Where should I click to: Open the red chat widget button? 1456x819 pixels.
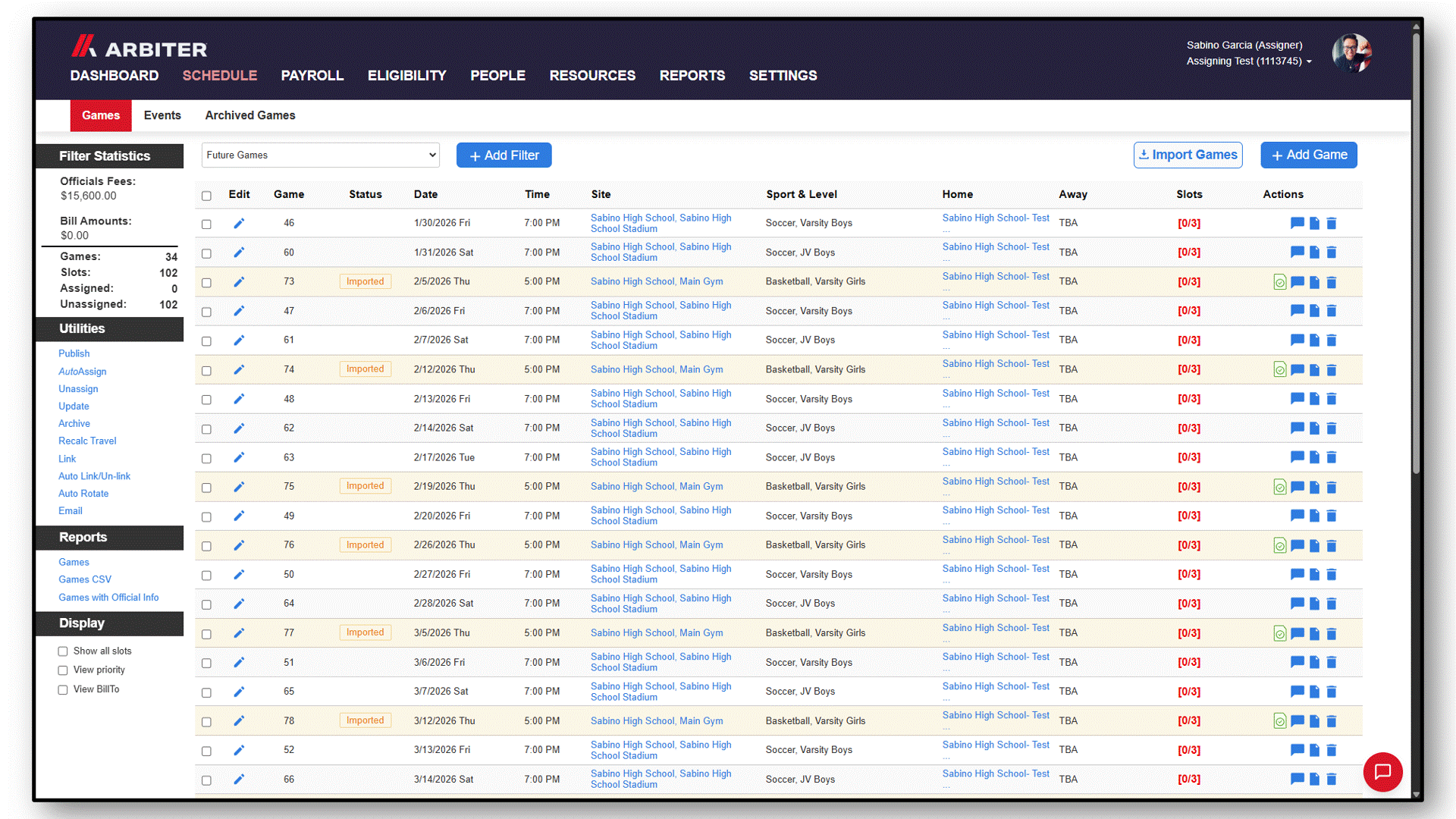coord(1382,771)
